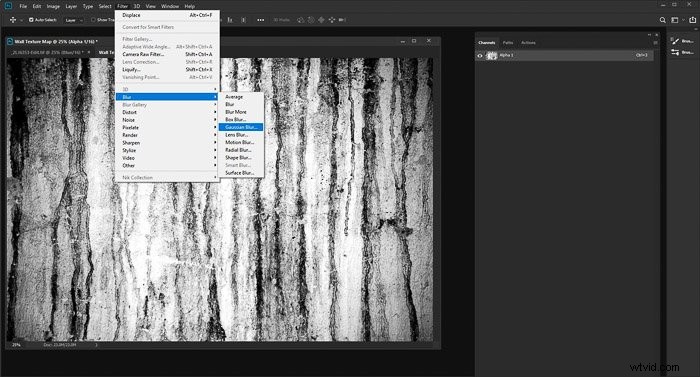Image resolution: width=700 pixels, height=377 pixels.
Task: Open the Help menu
Action: (190, 6)
